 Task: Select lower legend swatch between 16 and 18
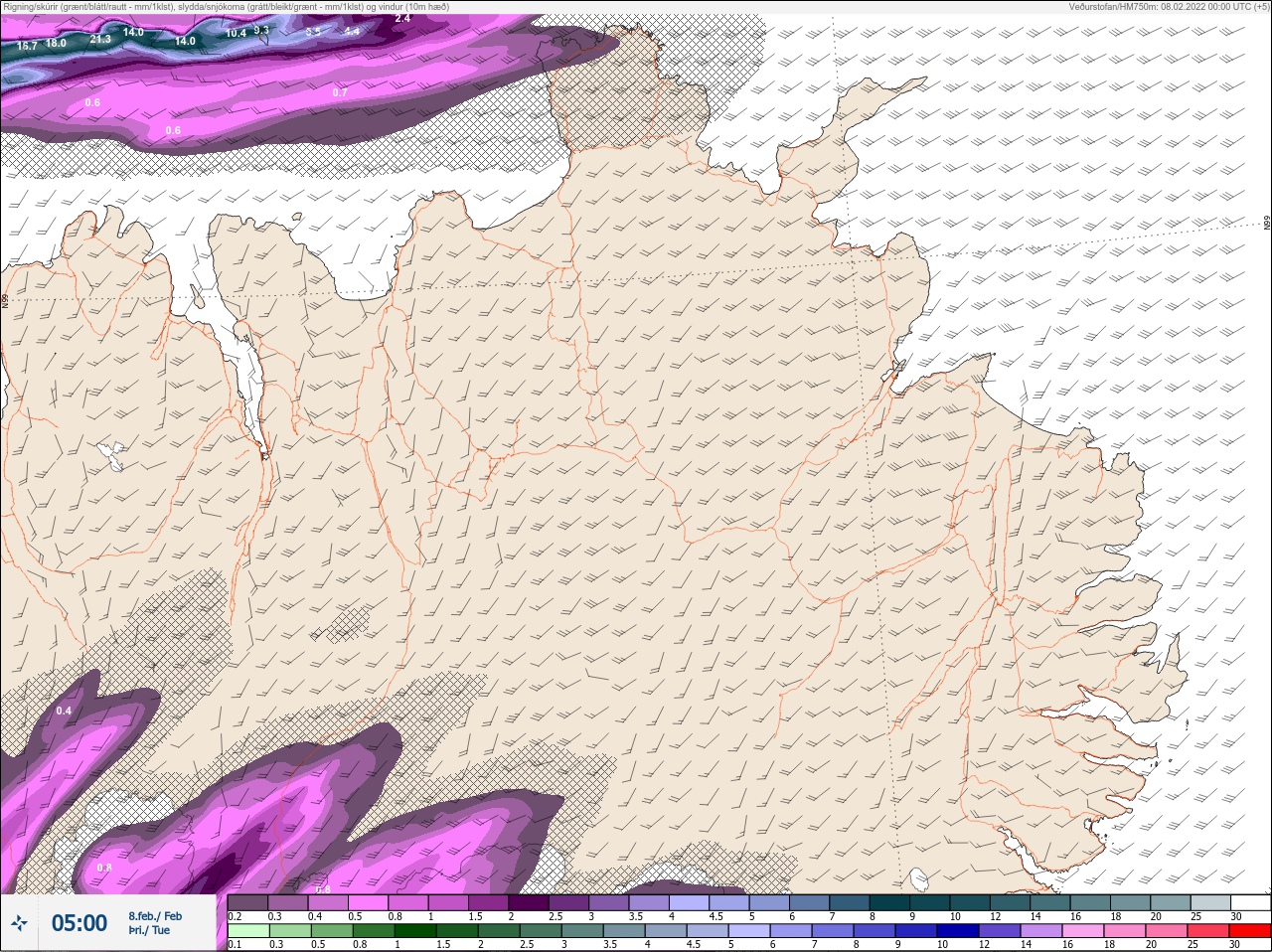tap(1084, 931)
